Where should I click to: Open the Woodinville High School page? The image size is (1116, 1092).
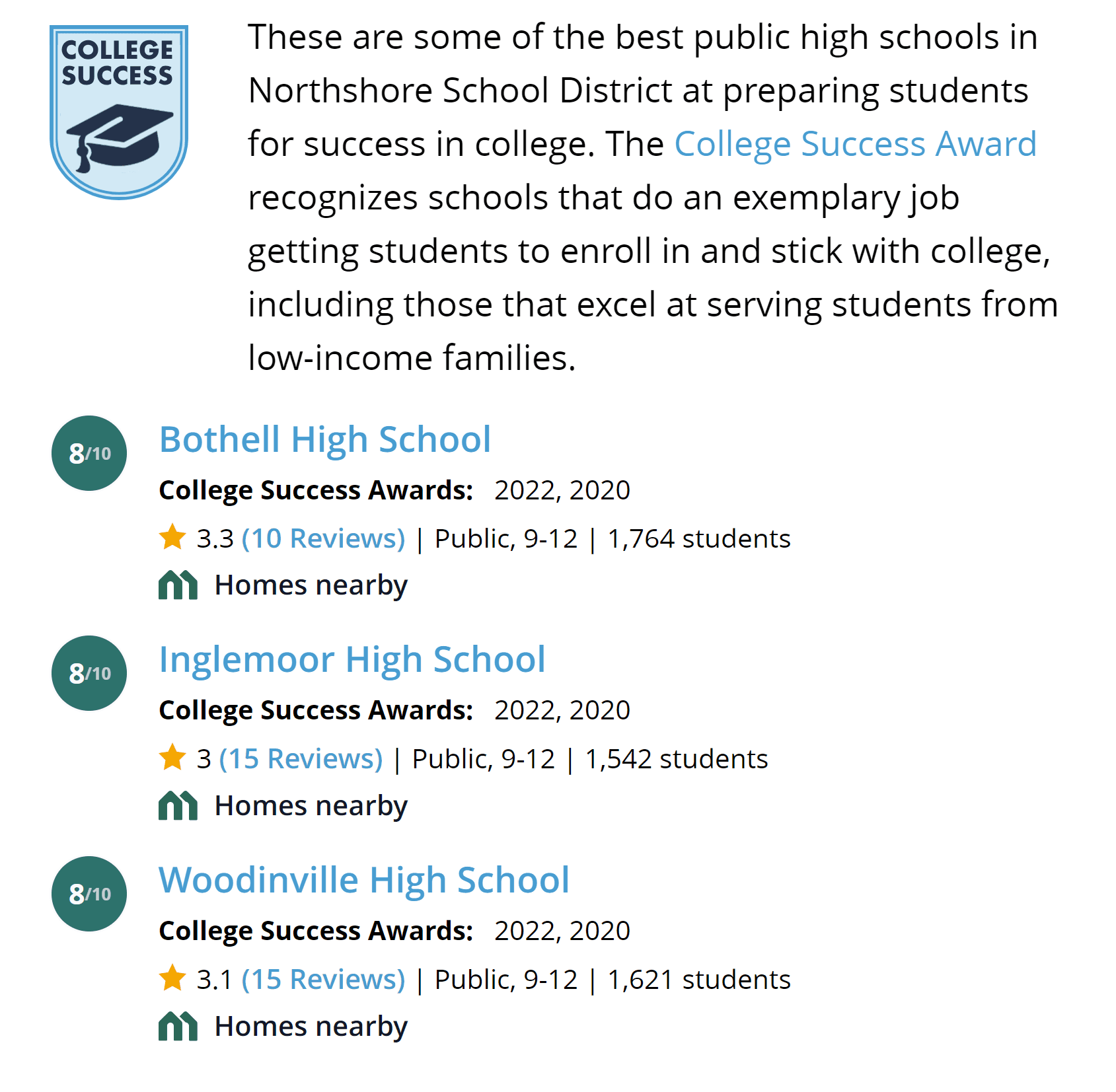364,879
